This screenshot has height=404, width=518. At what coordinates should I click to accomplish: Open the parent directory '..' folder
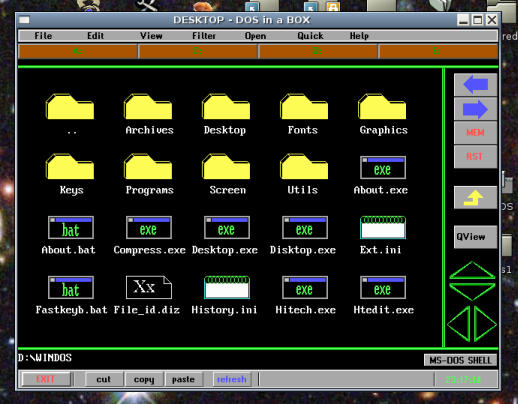pyautogui.click(x=70, y=107)
